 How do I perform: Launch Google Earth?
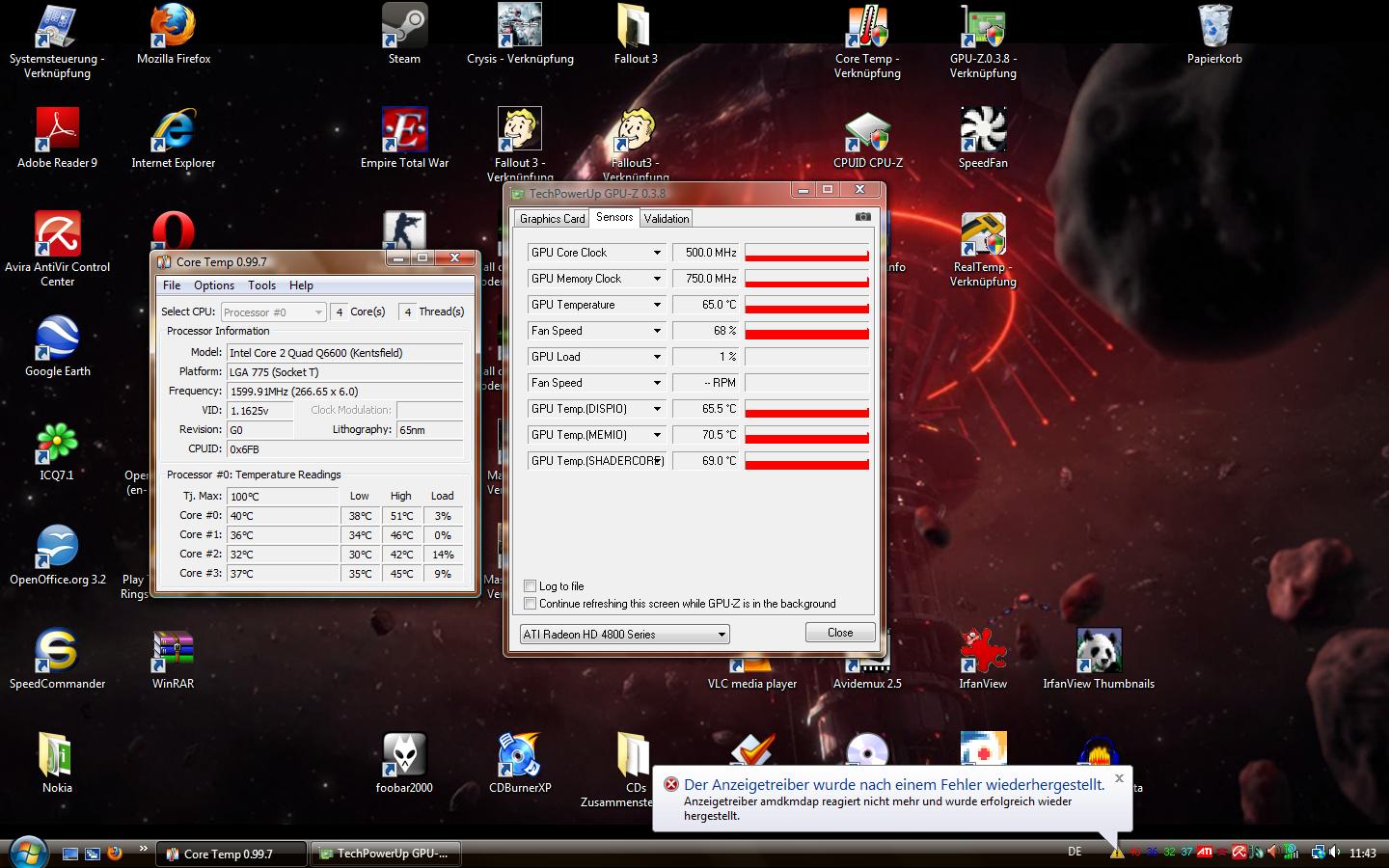point(57,339)
